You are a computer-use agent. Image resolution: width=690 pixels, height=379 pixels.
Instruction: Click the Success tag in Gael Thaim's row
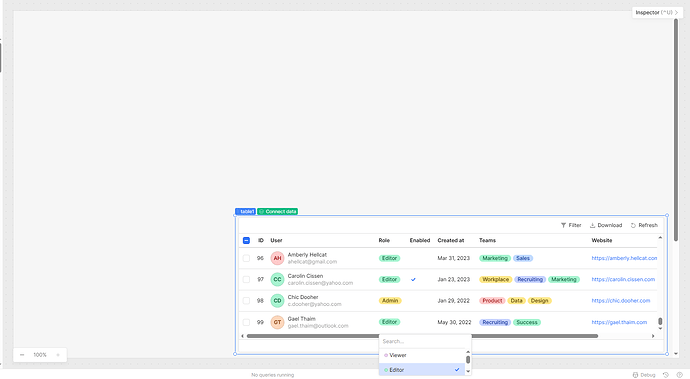[x=527, y=322]
